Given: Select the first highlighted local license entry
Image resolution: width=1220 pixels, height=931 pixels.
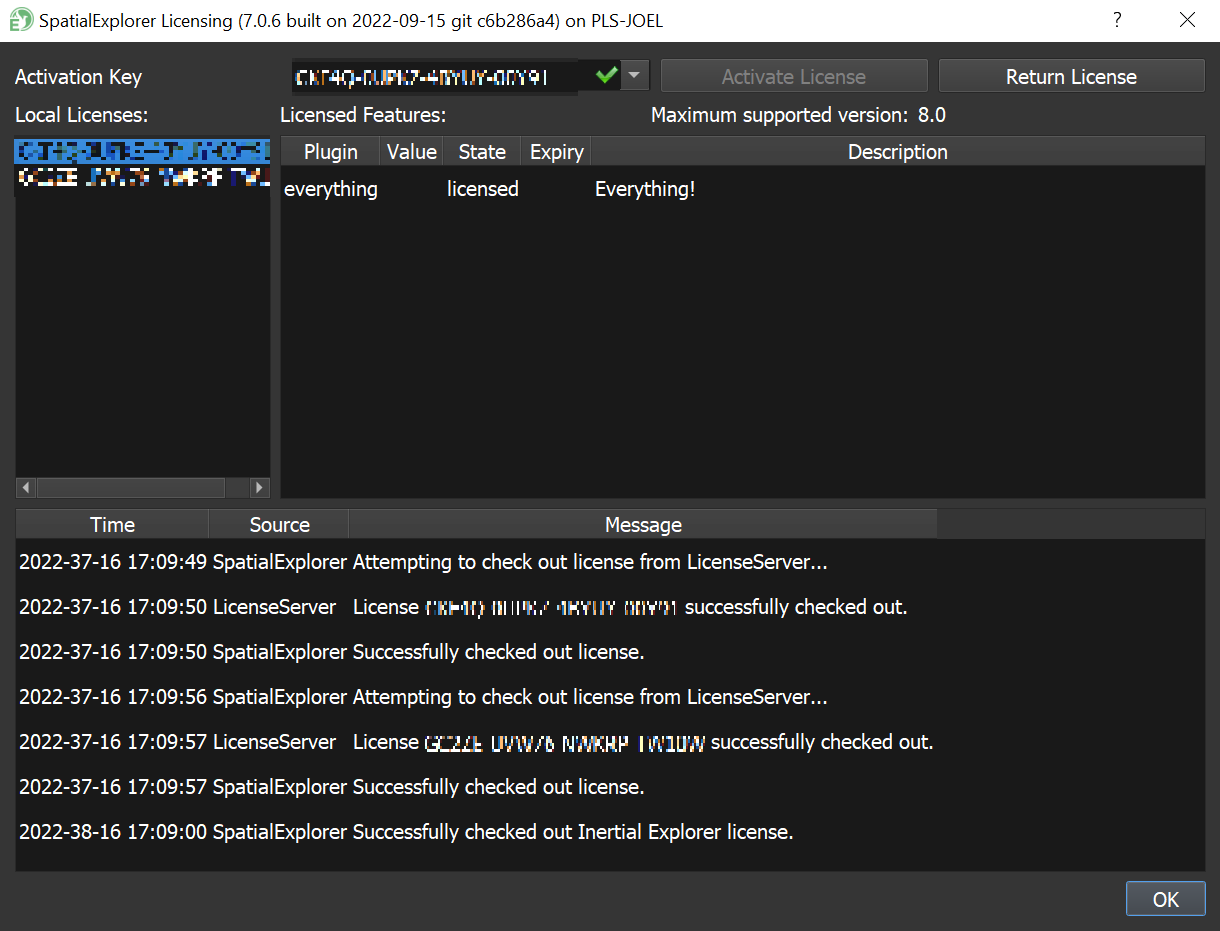Looking at the screenshot, I should coord(142,151).
